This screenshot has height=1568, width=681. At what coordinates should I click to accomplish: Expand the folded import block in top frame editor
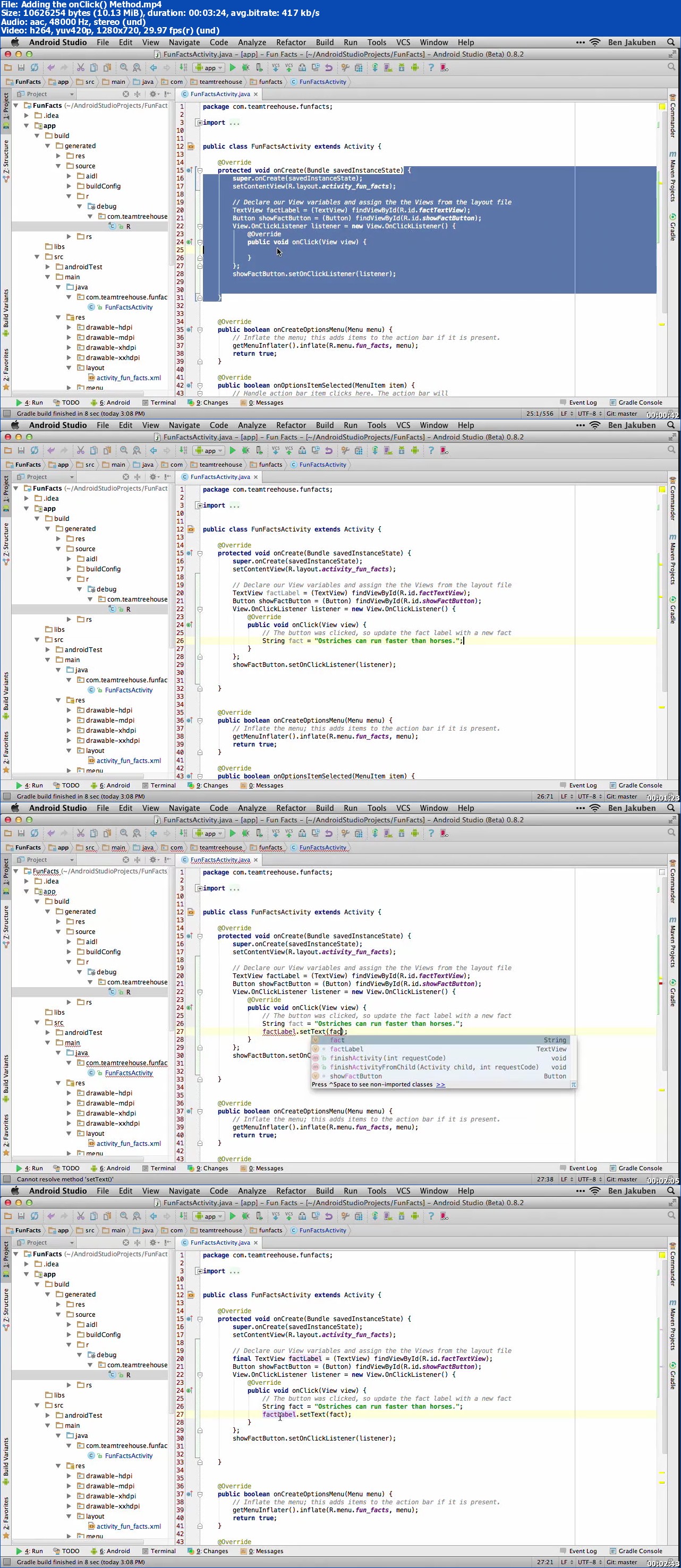click(199, 122)
